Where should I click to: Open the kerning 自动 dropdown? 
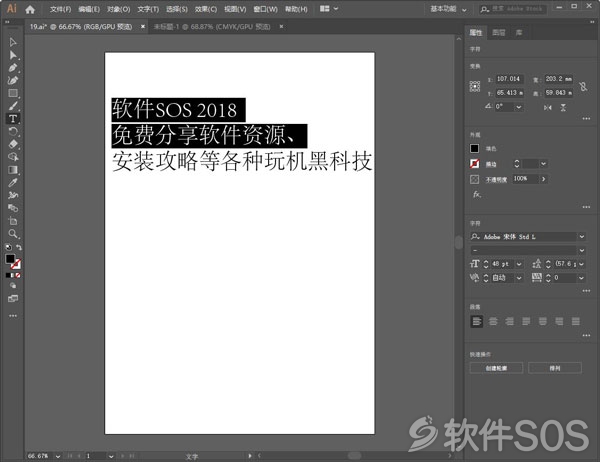pos(519,278)
